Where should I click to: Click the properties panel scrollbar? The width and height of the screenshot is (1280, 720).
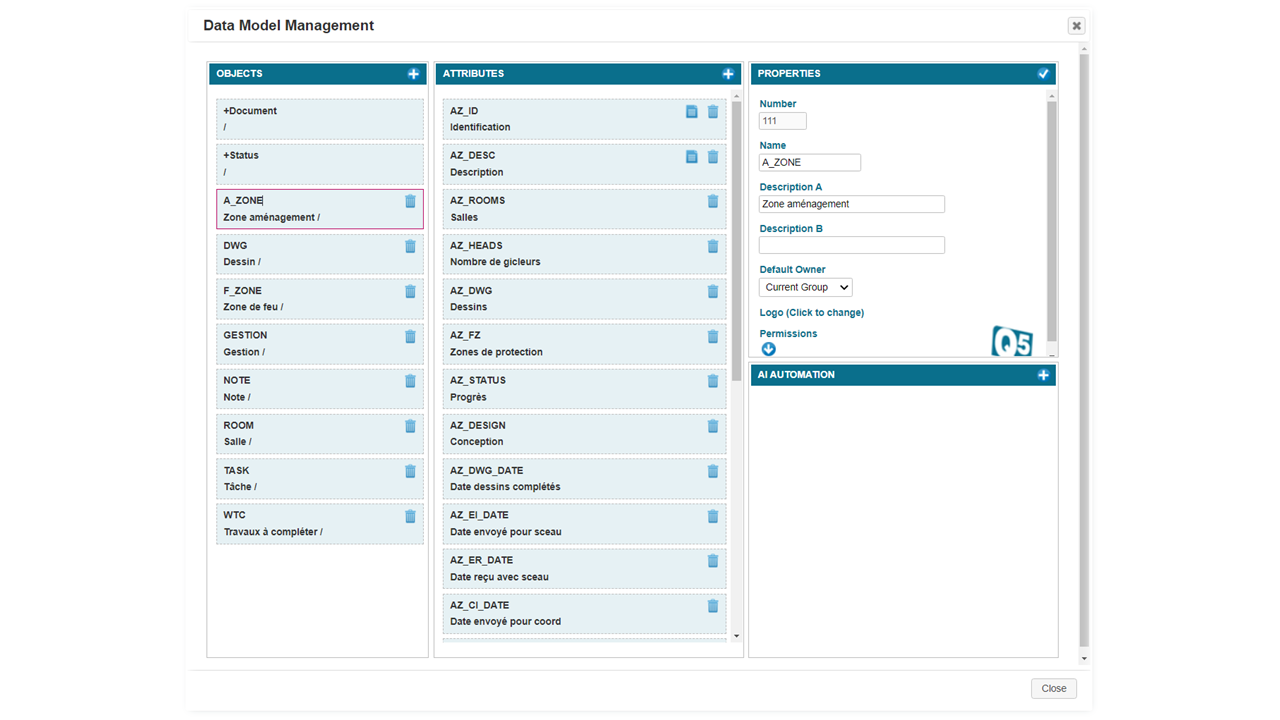pyautogui.click(x=1051, y=220)
